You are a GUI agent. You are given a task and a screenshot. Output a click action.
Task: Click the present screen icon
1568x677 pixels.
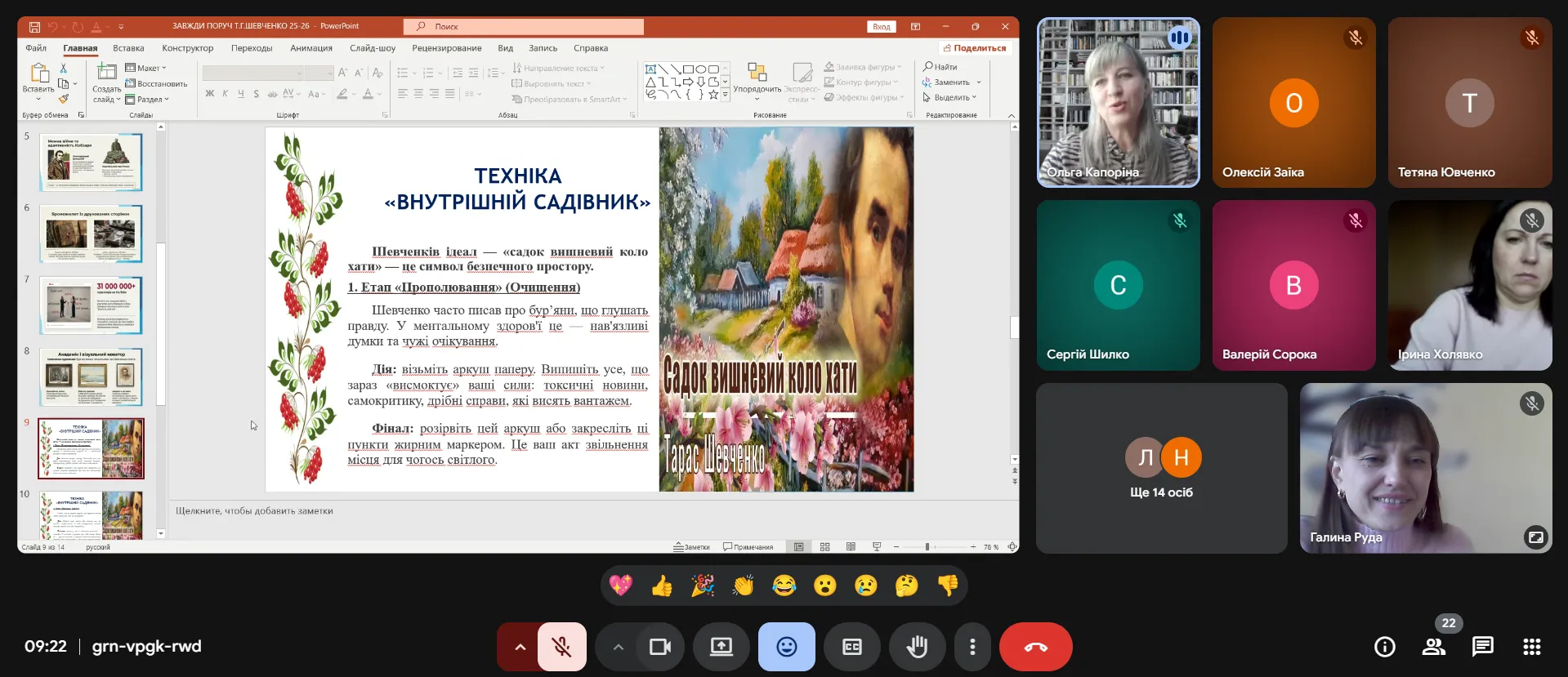721,647
